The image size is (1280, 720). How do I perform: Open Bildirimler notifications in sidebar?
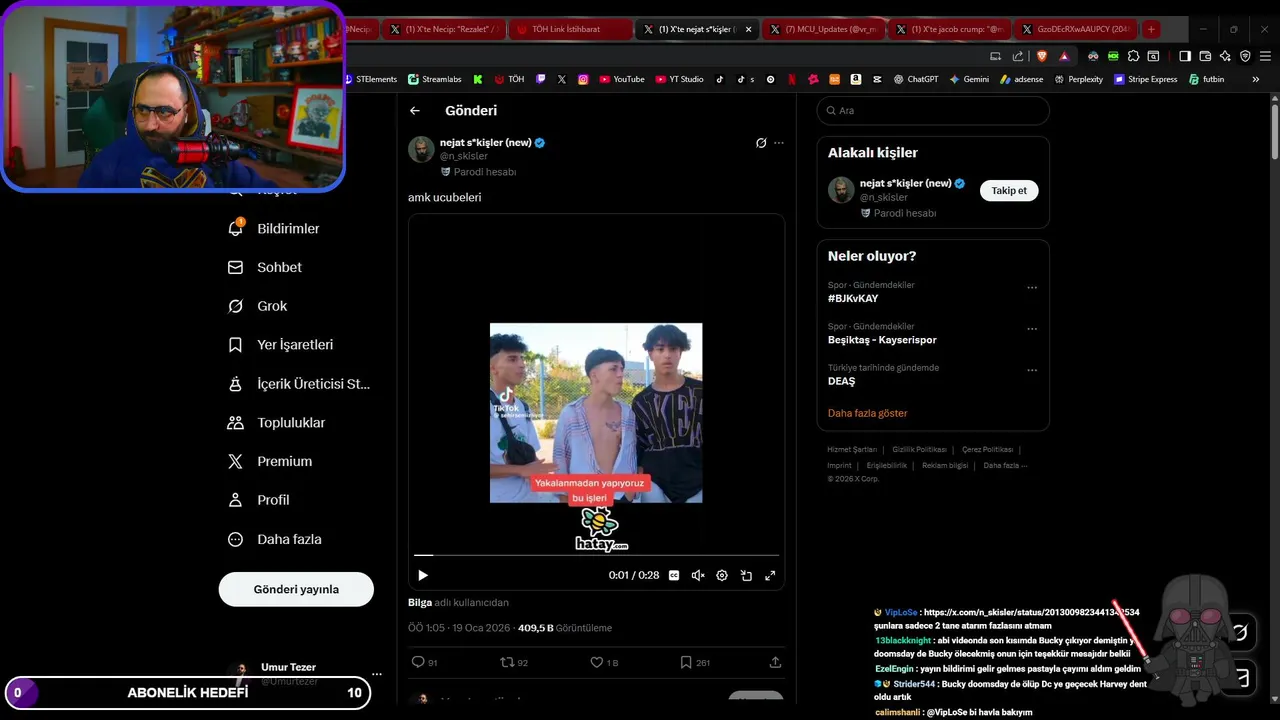(274, 229)
